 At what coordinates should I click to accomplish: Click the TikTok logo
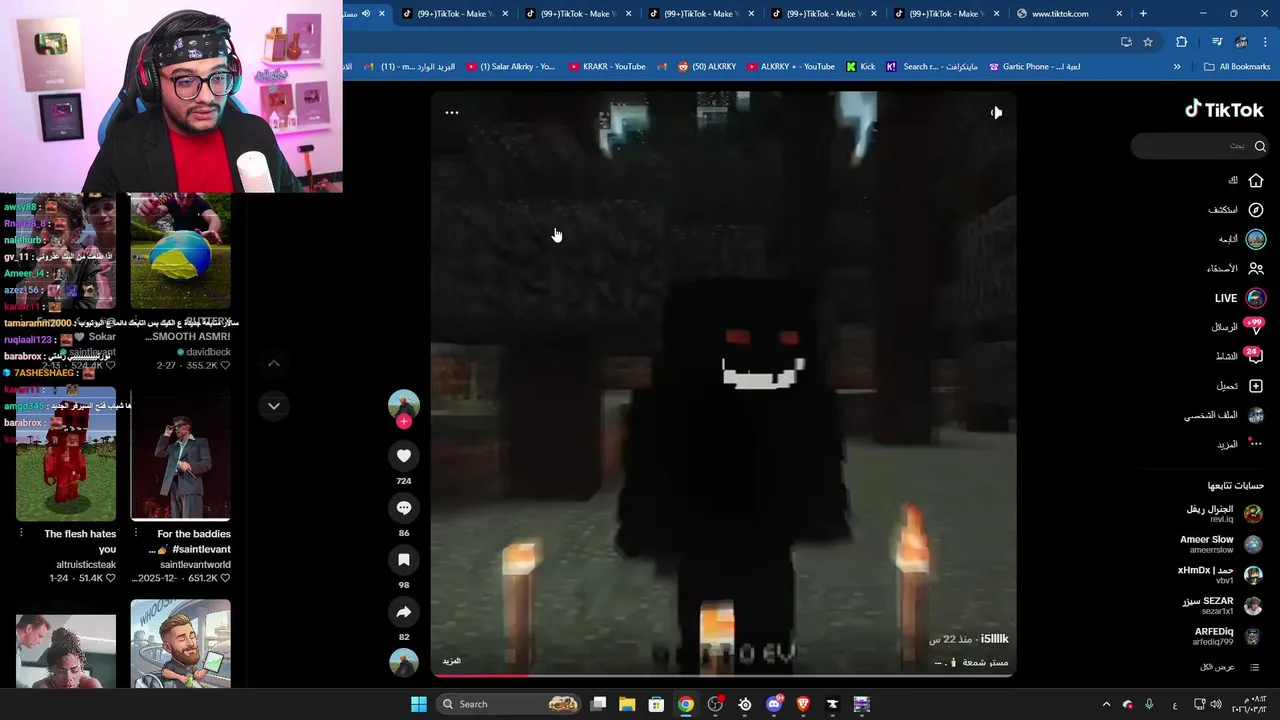click(1225, 110)
